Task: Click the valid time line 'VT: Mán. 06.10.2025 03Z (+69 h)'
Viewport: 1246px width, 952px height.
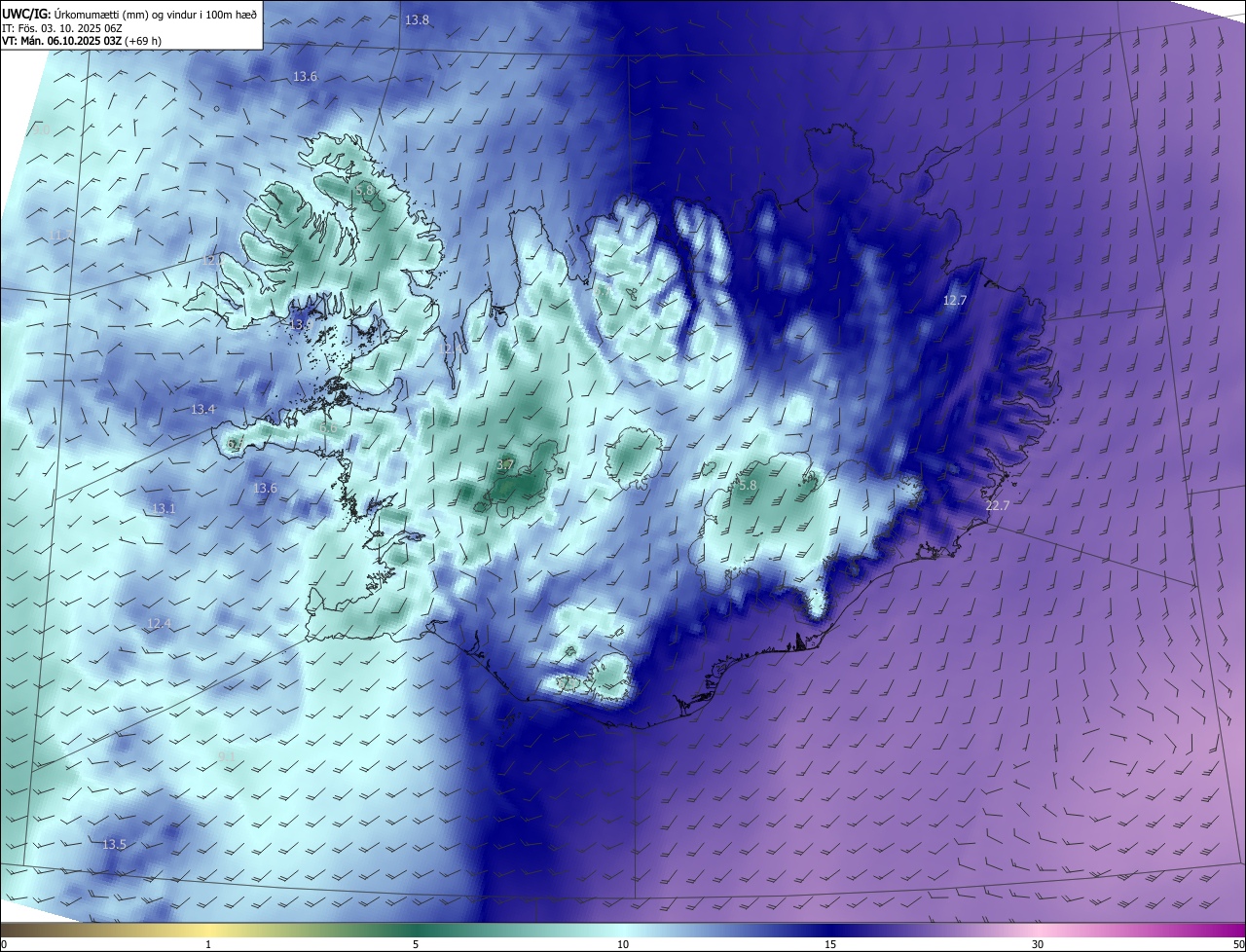Action: [82, 40]
